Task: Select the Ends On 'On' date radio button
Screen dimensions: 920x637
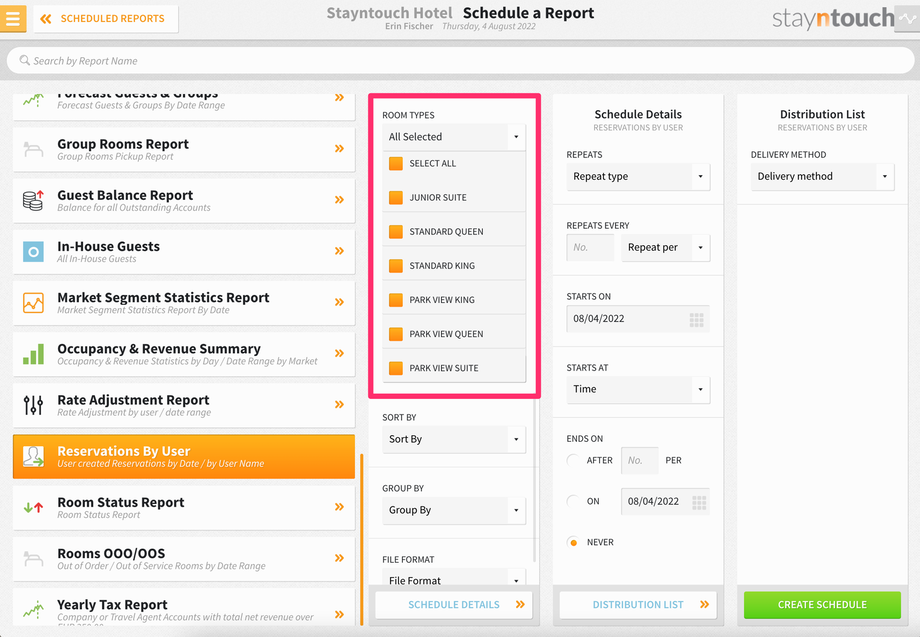Action: [573, 502]
